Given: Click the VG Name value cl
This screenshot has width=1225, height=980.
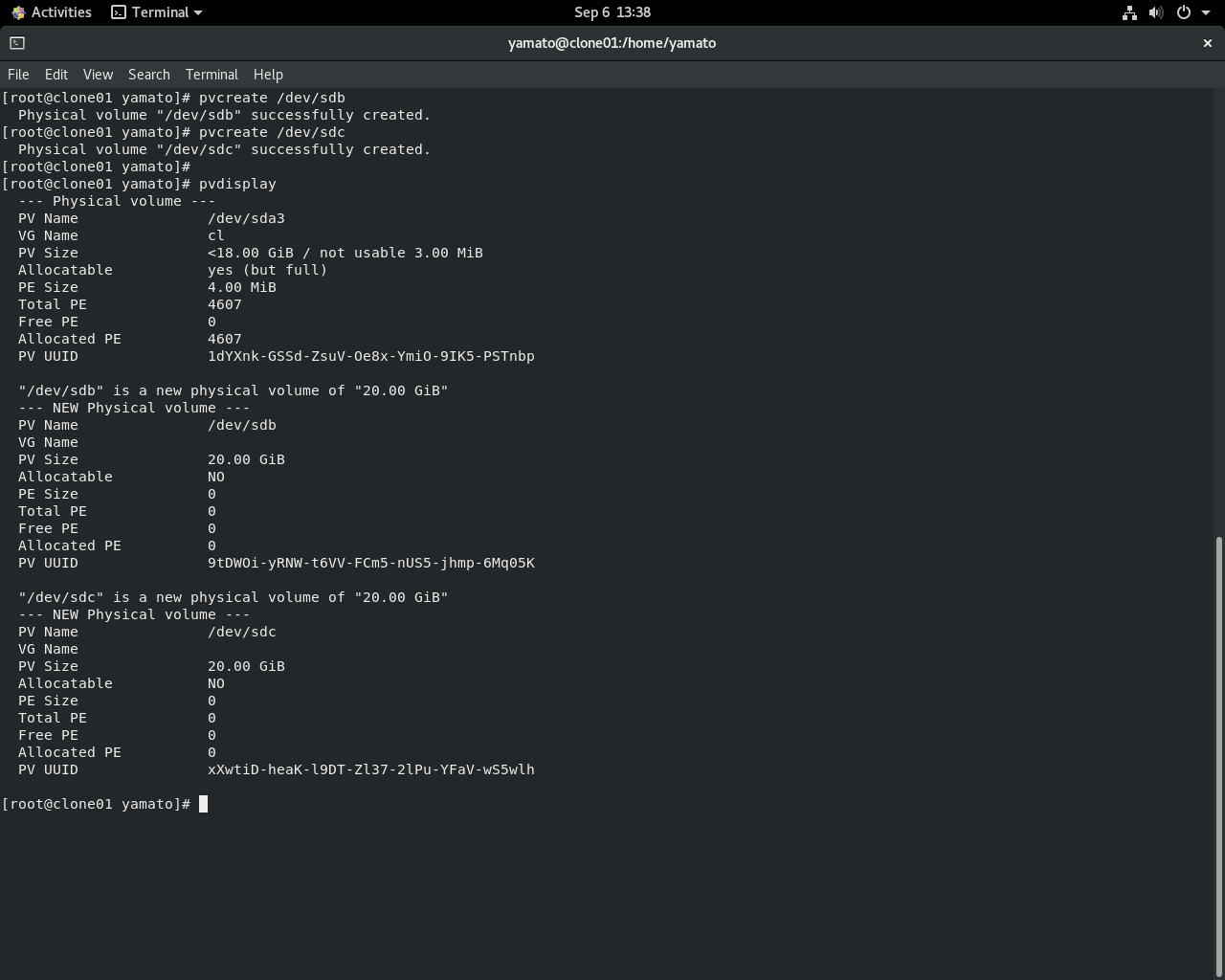Looking at the screenshot, I should click(x=215, y=235).
